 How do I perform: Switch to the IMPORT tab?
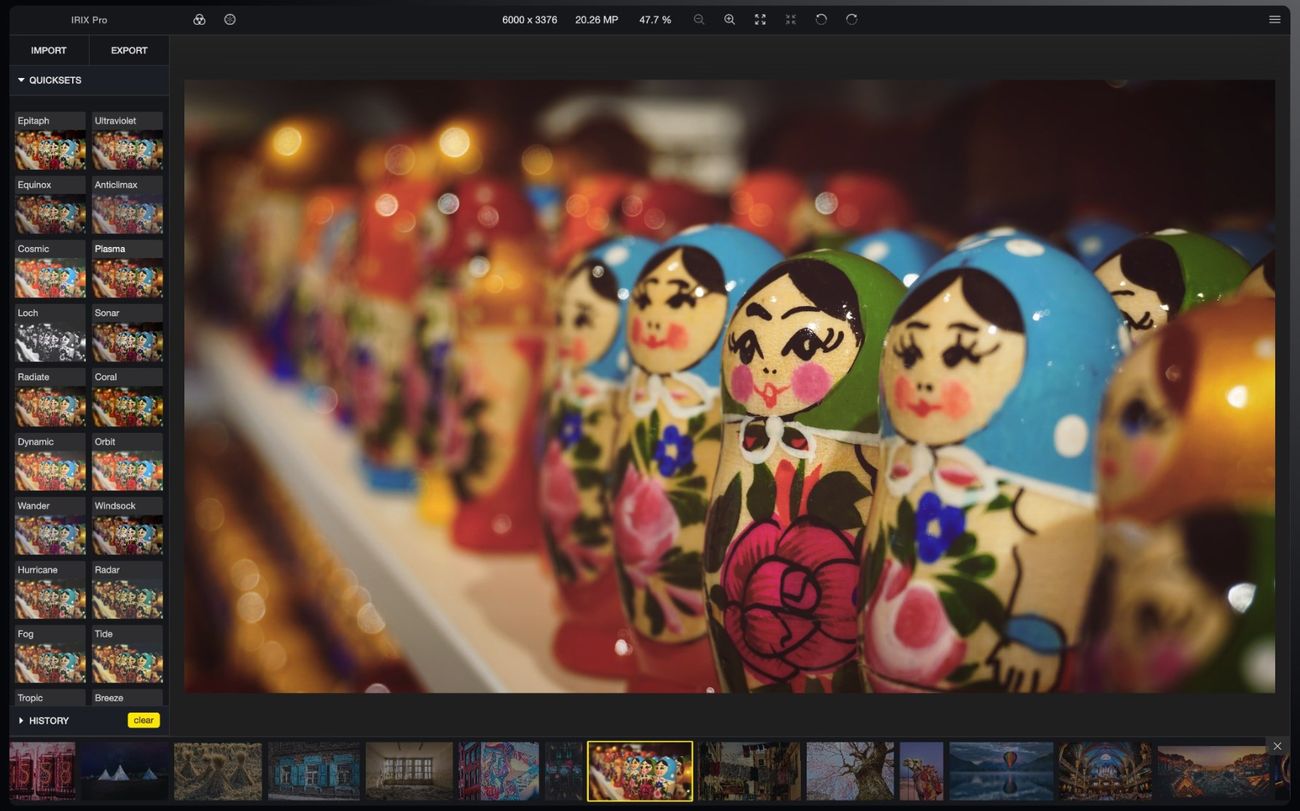(48, 50)
